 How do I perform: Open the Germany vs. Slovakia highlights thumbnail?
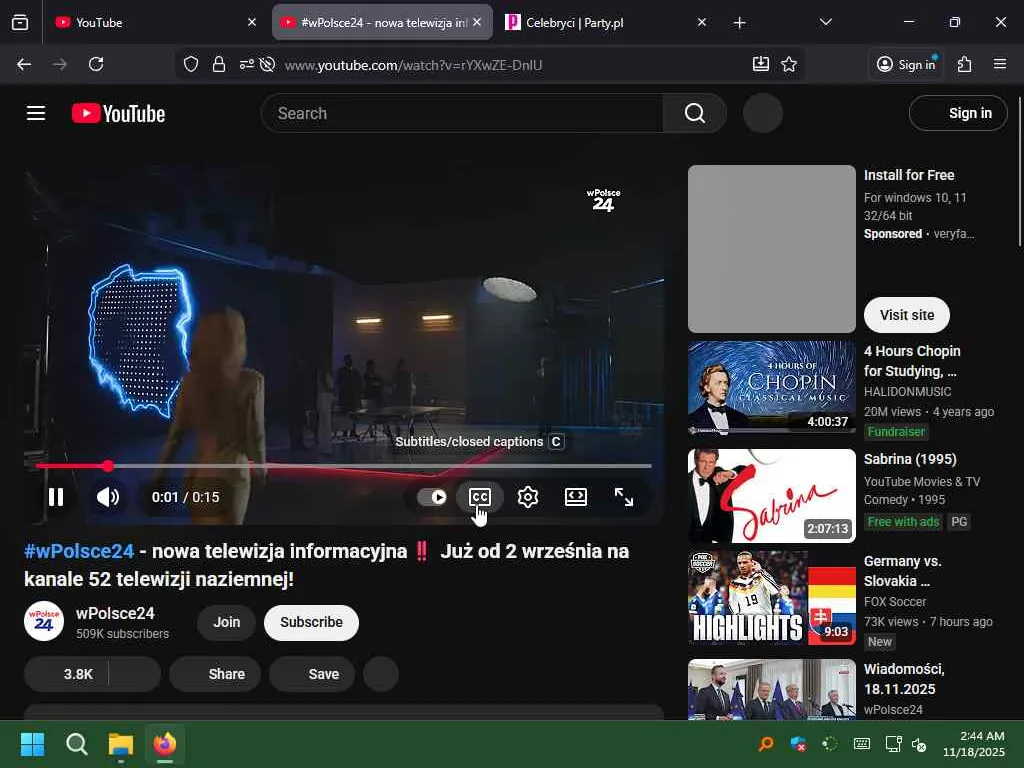click(771, 598)
